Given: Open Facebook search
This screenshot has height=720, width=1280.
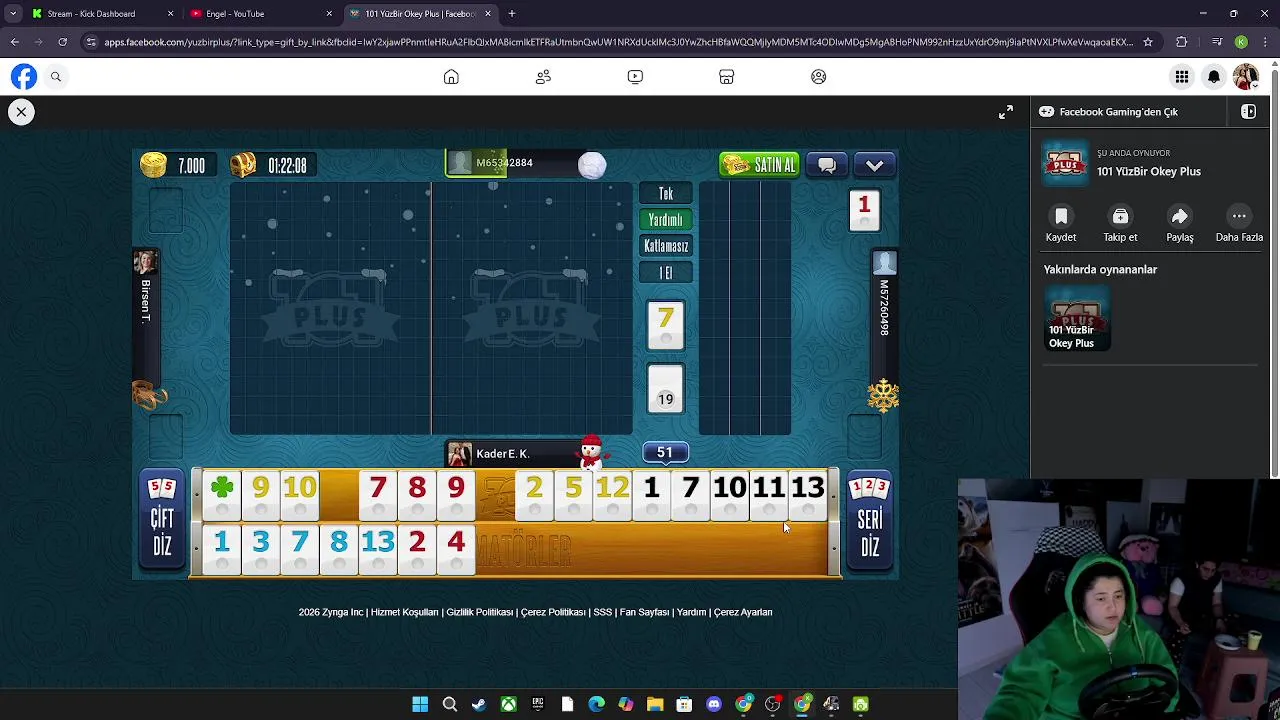Looking at the screenshot, I should [56, 77].
